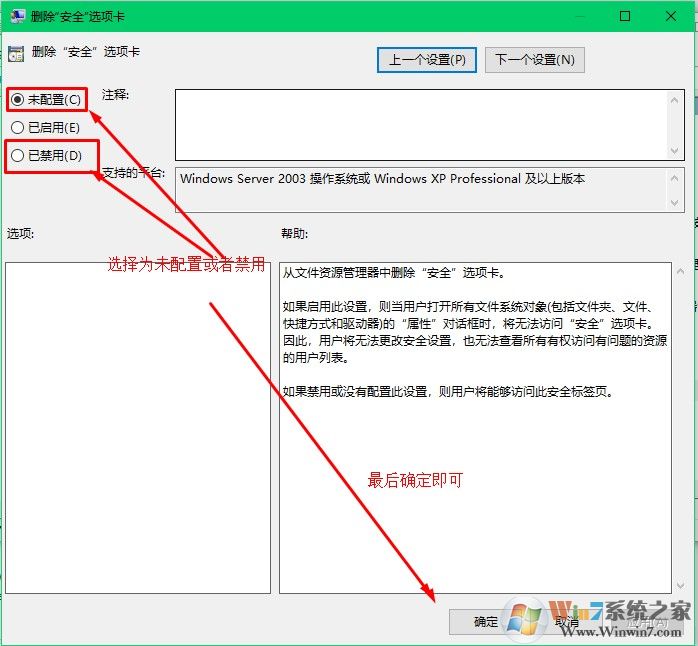Screen dimensions: 698x646
Task: Maximize the dialog window
Action: pyautogui.click(x=625, y=16)
